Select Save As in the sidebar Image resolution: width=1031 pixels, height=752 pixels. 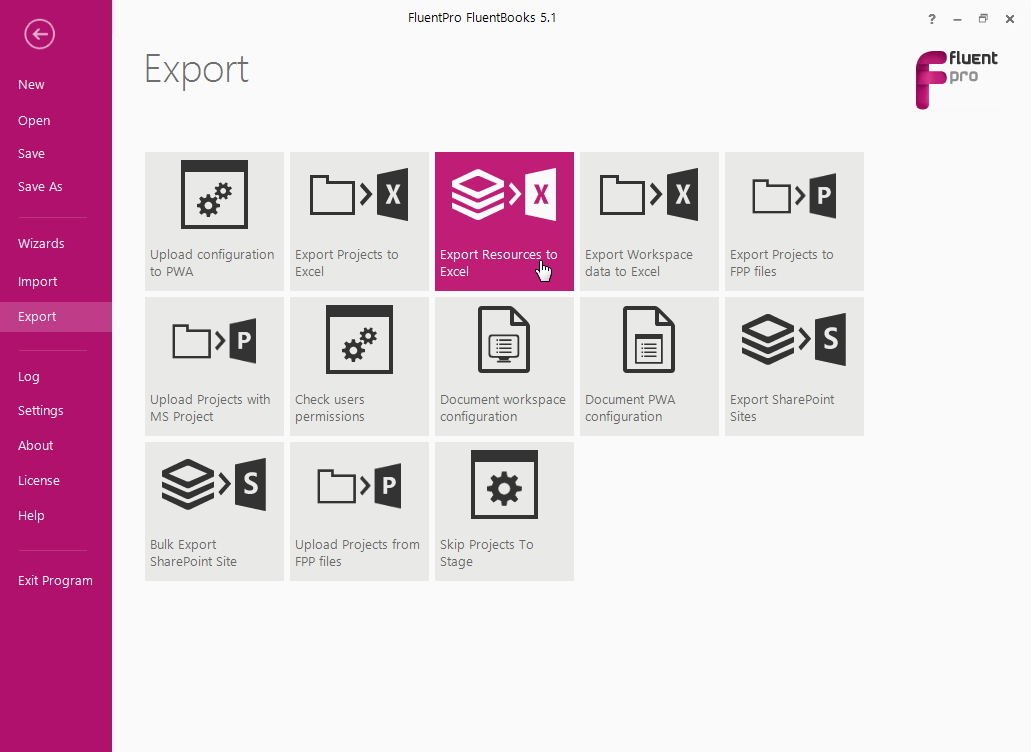tap(40, 187)
